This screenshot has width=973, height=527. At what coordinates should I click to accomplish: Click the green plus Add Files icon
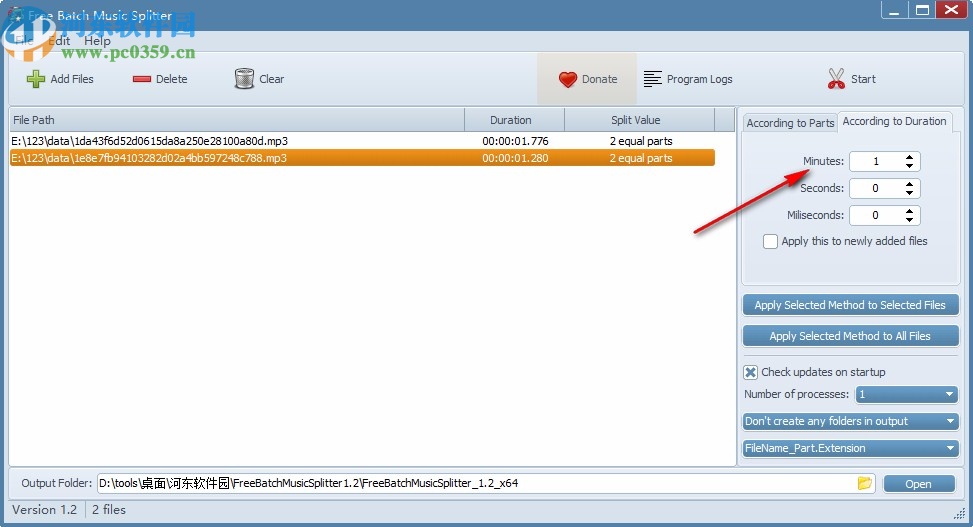coord(35,79)
